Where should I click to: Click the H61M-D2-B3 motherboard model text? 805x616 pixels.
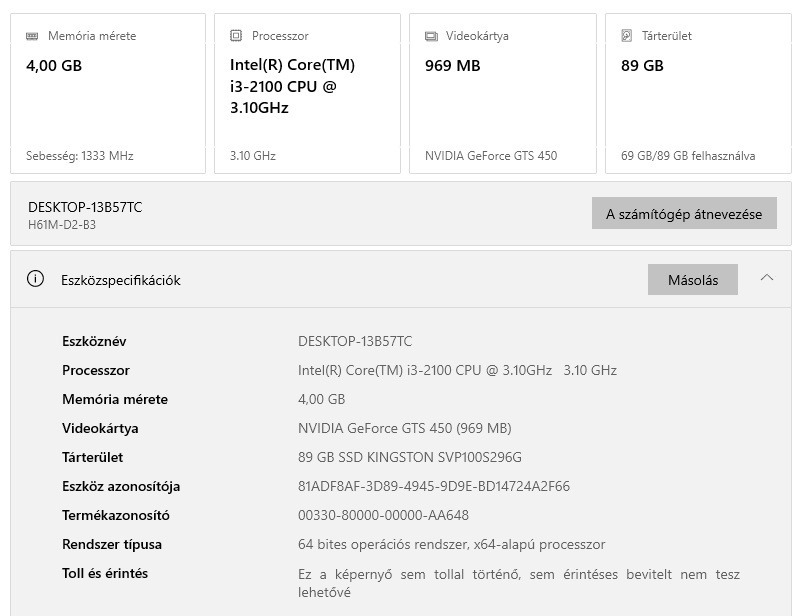[x=62, y=225]
